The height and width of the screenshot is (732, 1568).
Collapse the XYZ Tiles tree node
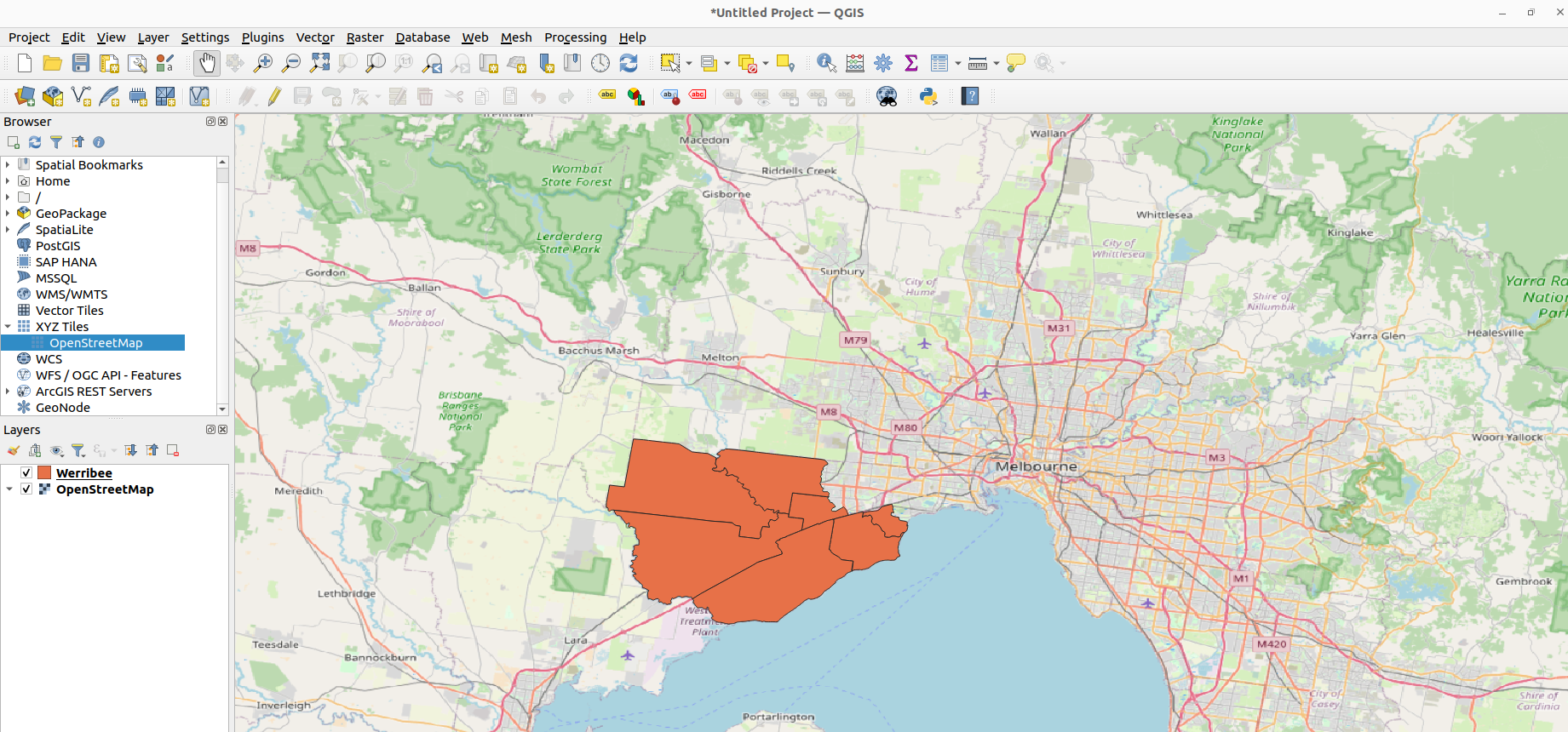point(8,327)
